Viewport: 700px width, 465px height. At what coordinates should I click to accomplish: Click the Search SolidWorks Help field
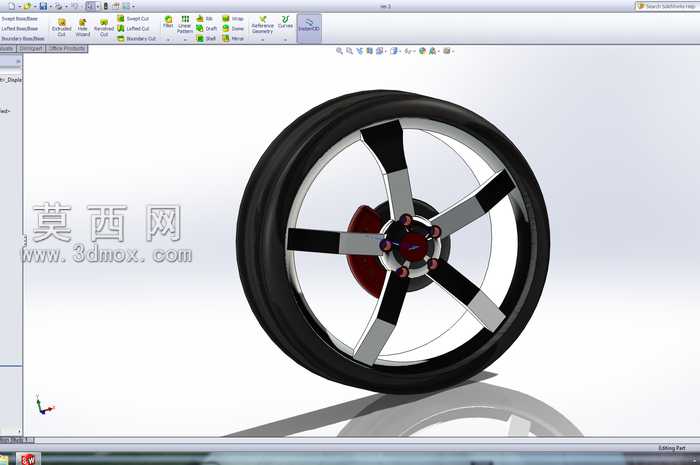pyautogui.click(x=667, y=6)
